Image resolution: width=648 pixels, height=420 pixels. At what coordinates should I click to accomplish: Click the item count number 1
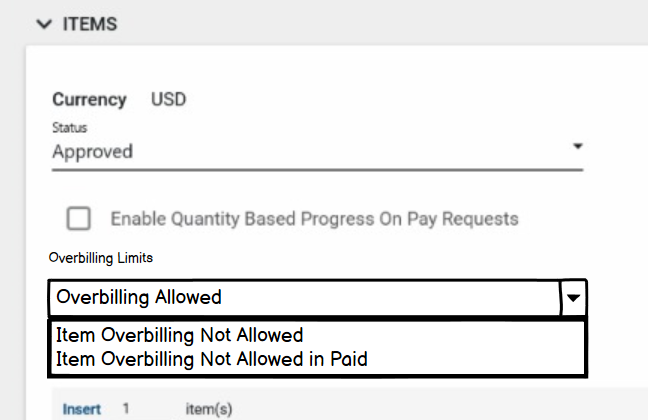(x=126, y=409)
